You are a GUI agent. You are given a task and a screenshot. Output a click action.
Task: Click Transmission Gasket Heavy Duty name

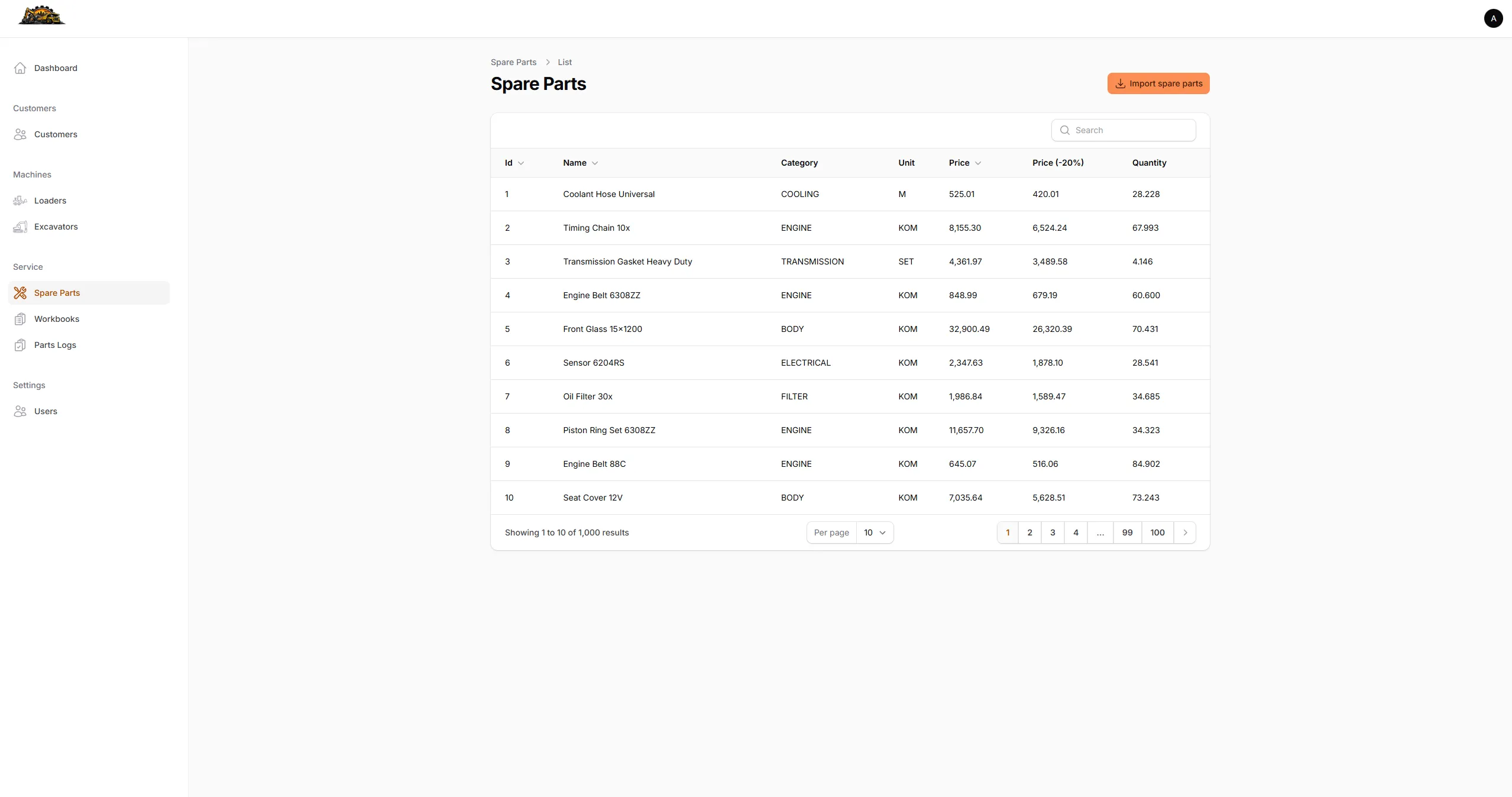pos(627,262)
